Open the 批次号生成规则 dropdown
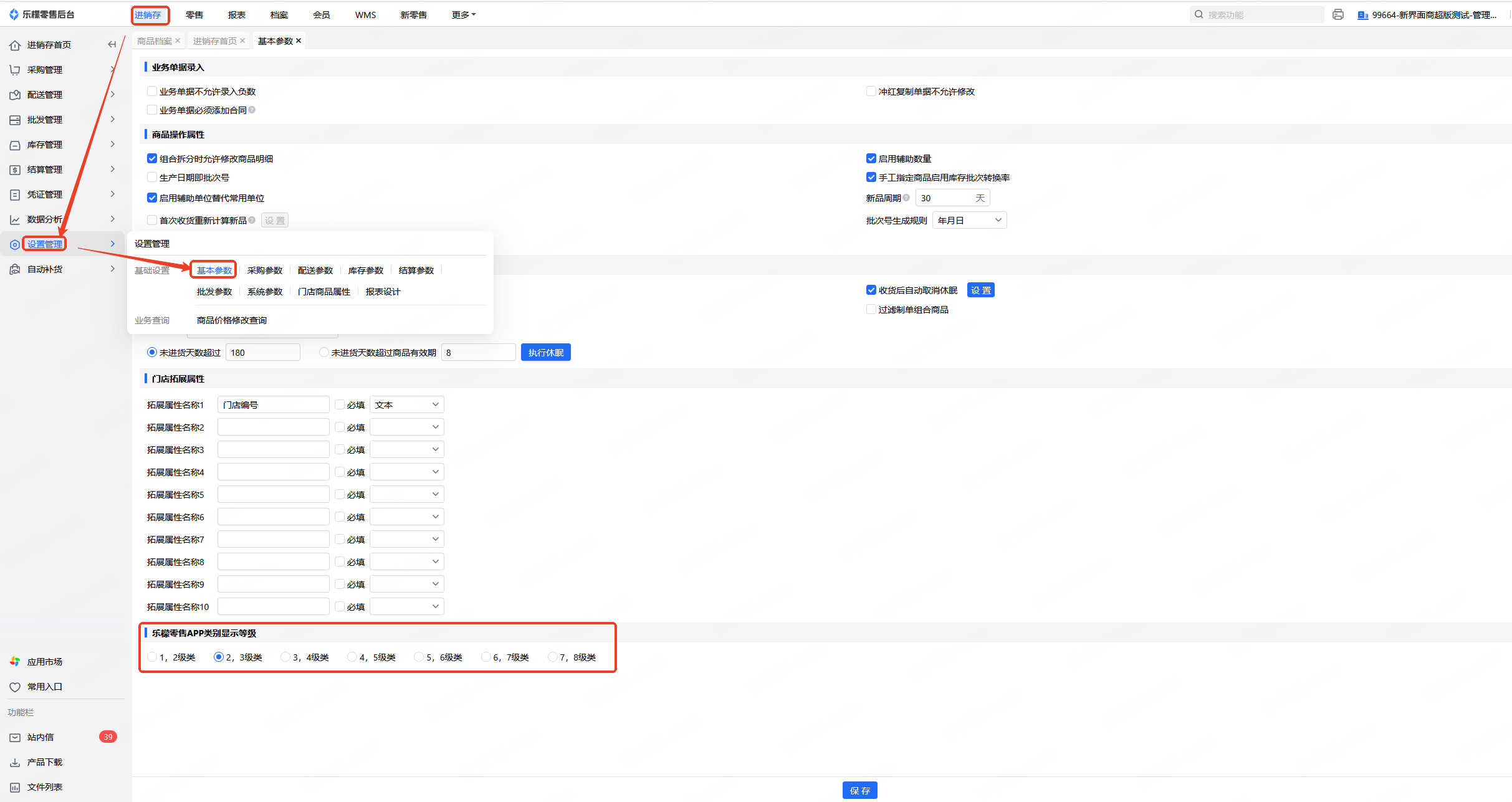 point(969,220)
